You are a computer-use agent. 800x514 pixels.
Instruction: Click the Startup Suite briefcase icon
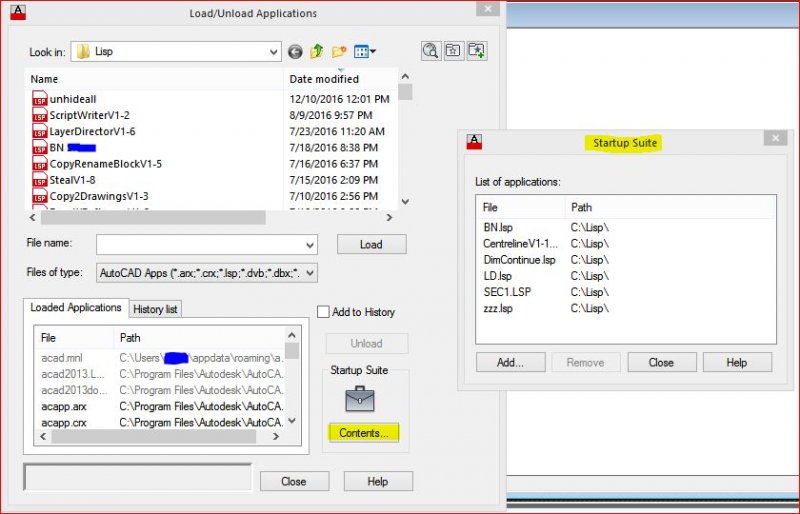[x=360, y=399]
